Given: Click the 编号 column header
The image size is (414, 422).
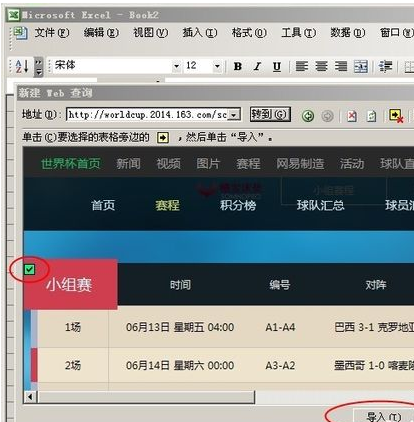Looking at the screenshot, I should [280, 285].
